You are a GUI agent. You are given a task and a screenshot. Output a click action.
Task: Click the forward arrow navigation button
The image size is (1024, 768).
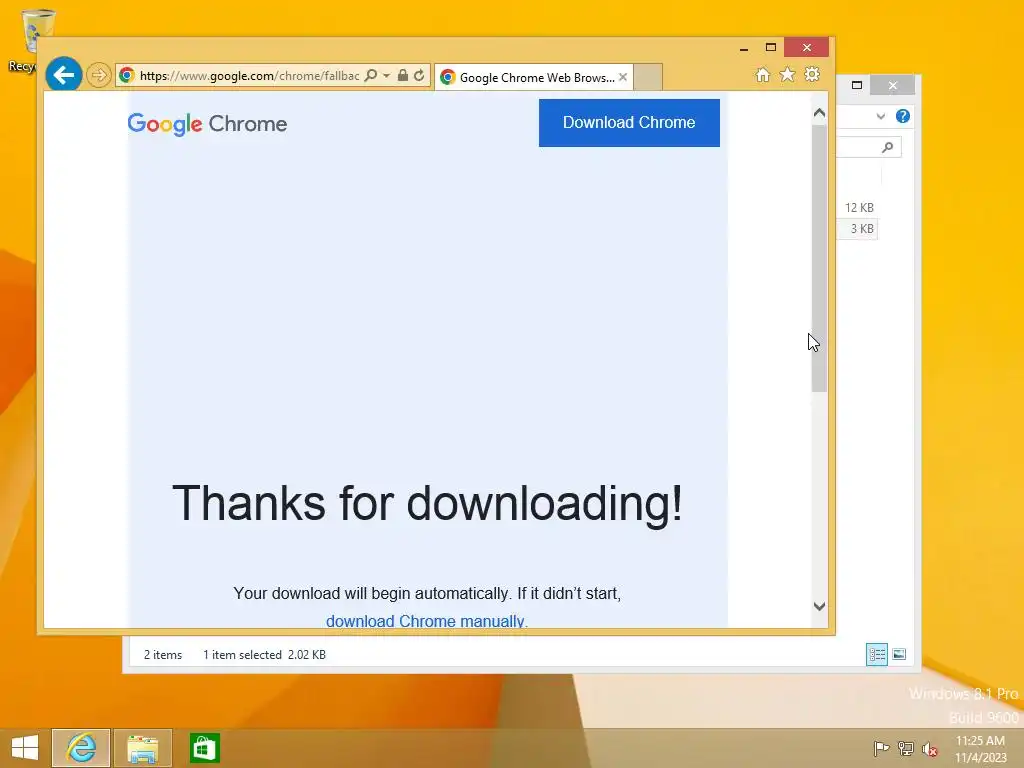98,75
